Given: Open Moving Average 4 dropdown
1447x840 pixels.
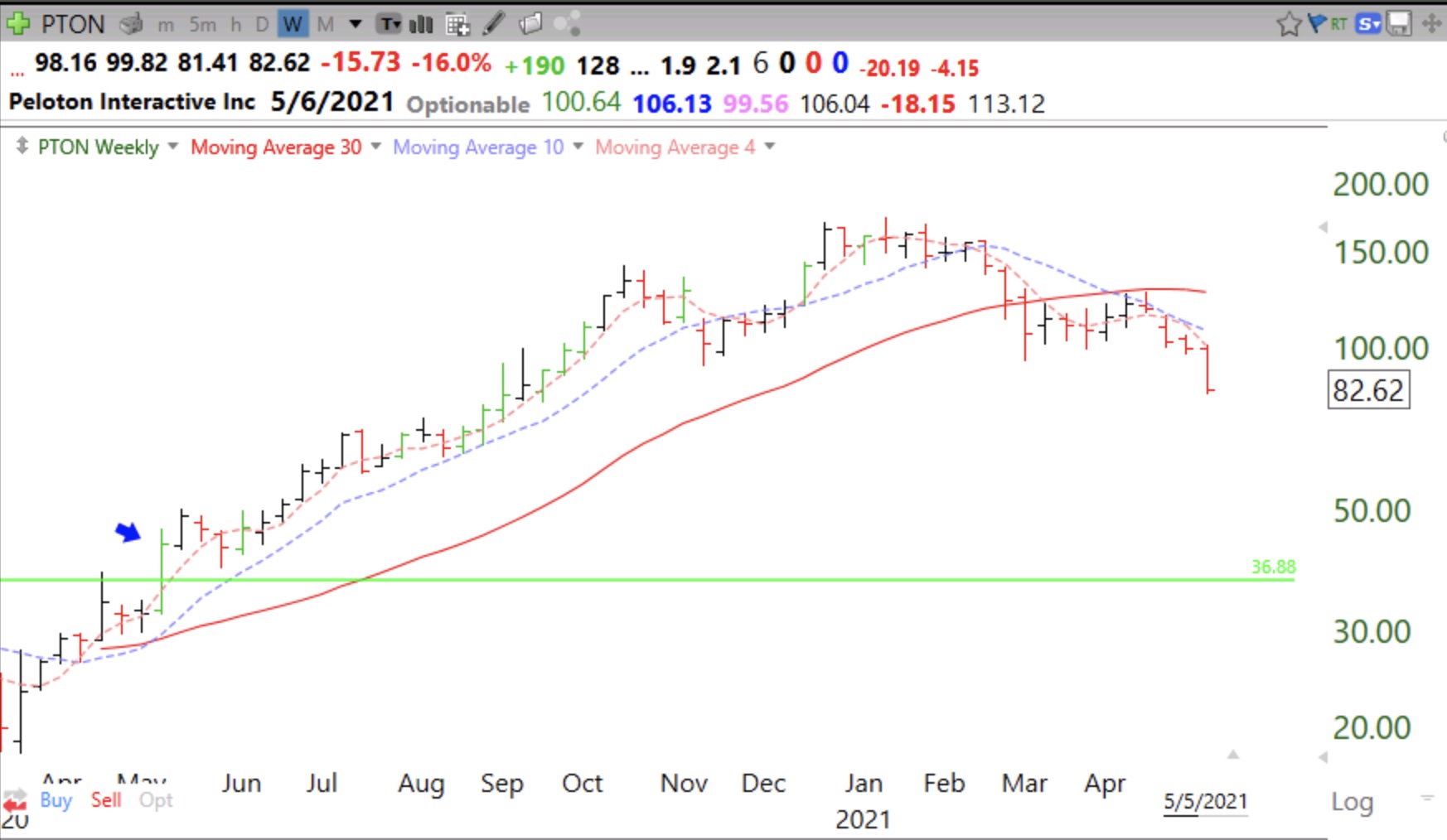Looking at the screenshot, I should pos(769,146).
